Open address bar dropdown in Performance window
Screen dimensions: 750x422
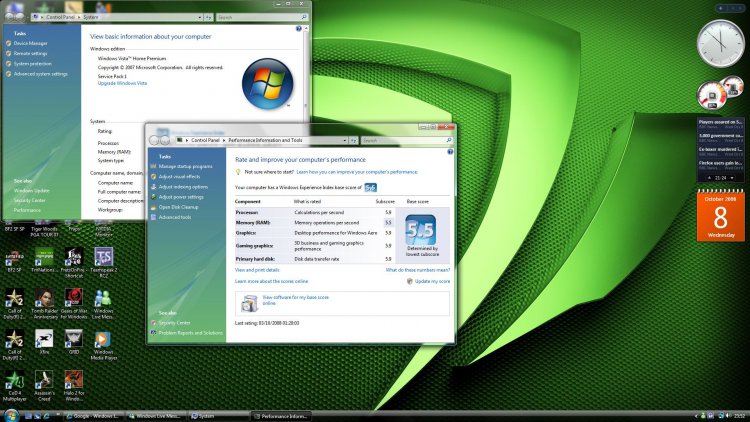344,141
